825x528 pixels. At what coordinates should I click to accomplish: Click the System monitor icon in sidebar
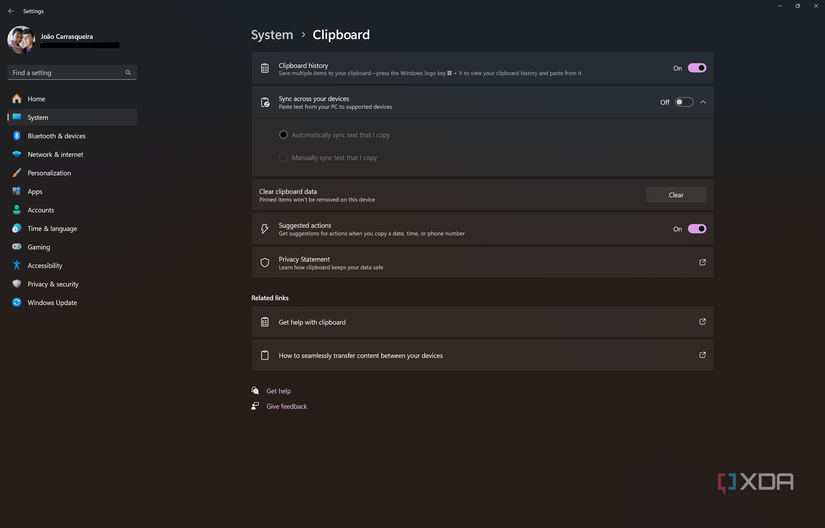[17, 117]
